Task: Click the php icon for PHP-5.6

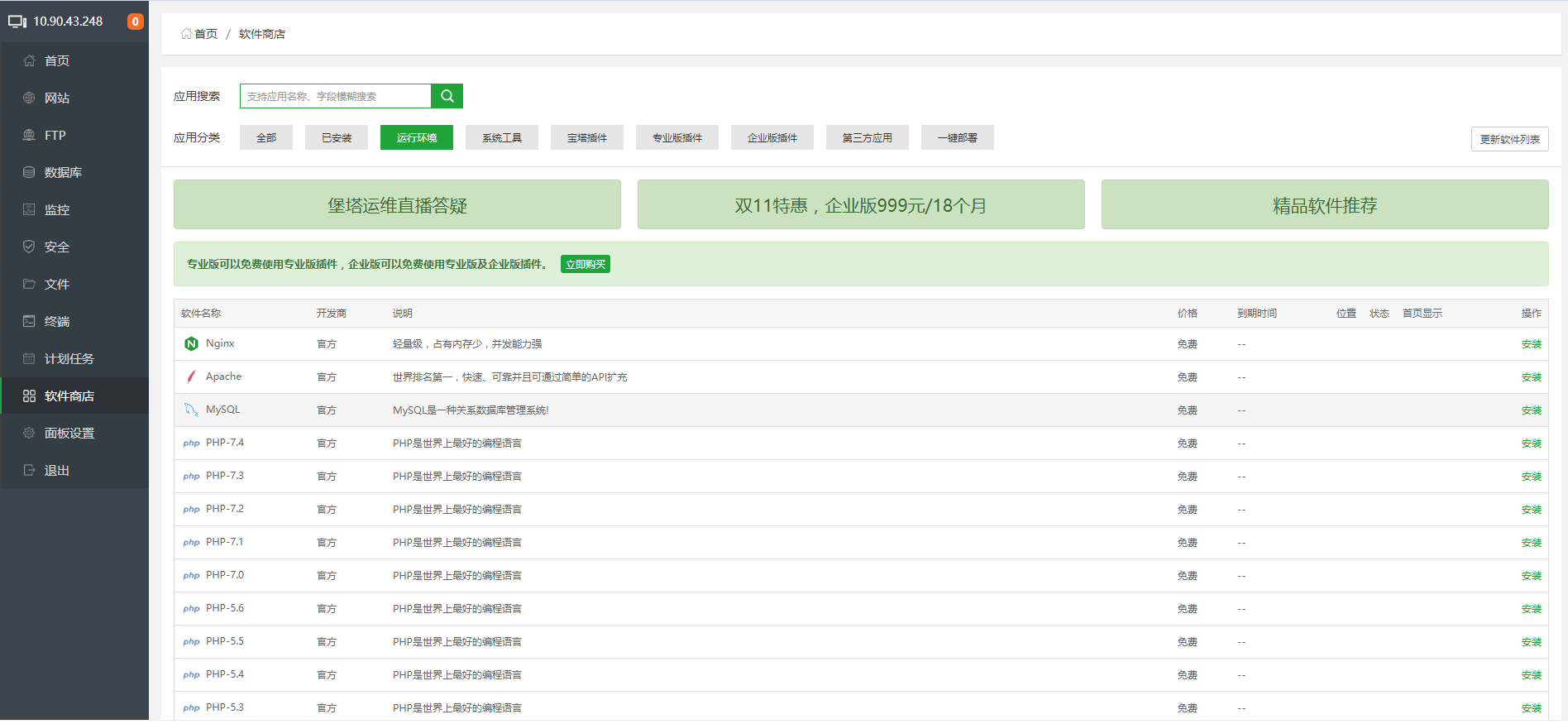Action: click(x=191, y=609)
